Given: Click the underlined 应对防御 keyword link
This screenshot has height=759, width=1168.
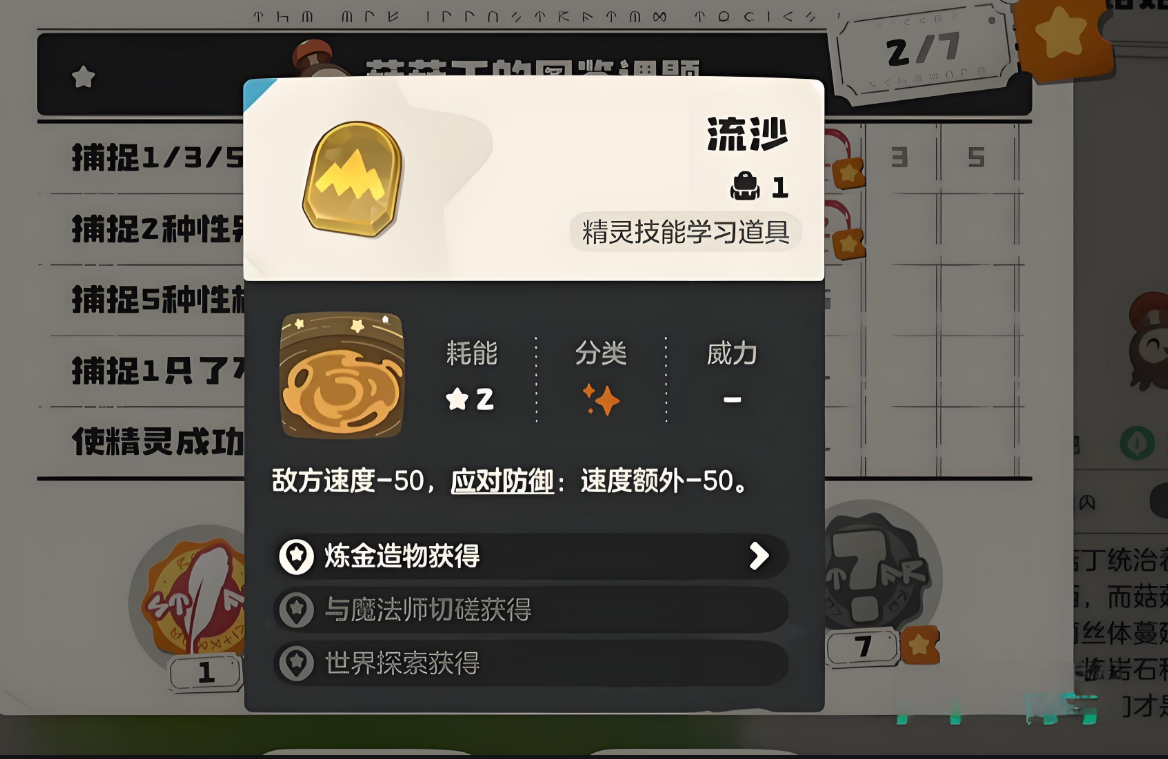Looking at the screenshot, I should click(502, 481).
